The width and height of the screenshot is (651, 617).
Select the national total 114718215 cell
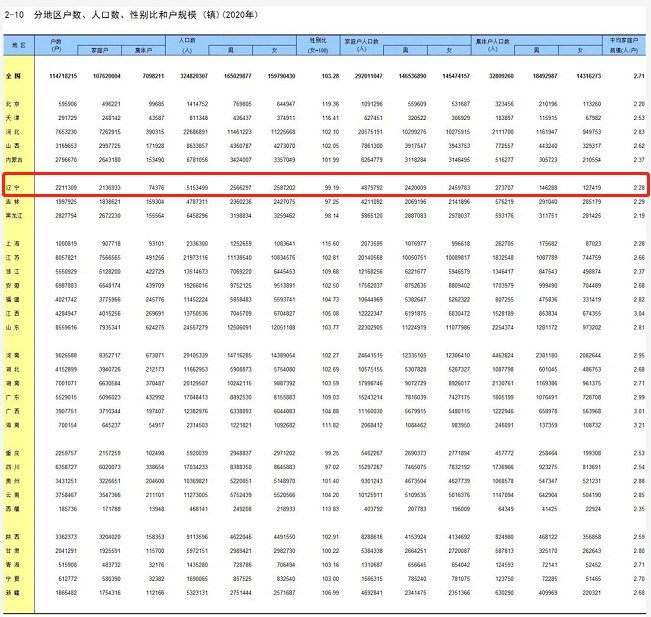pos(63,76)
